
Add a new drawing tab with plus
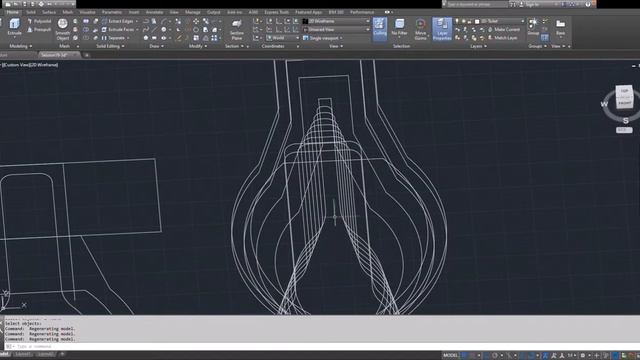(86, 55)
